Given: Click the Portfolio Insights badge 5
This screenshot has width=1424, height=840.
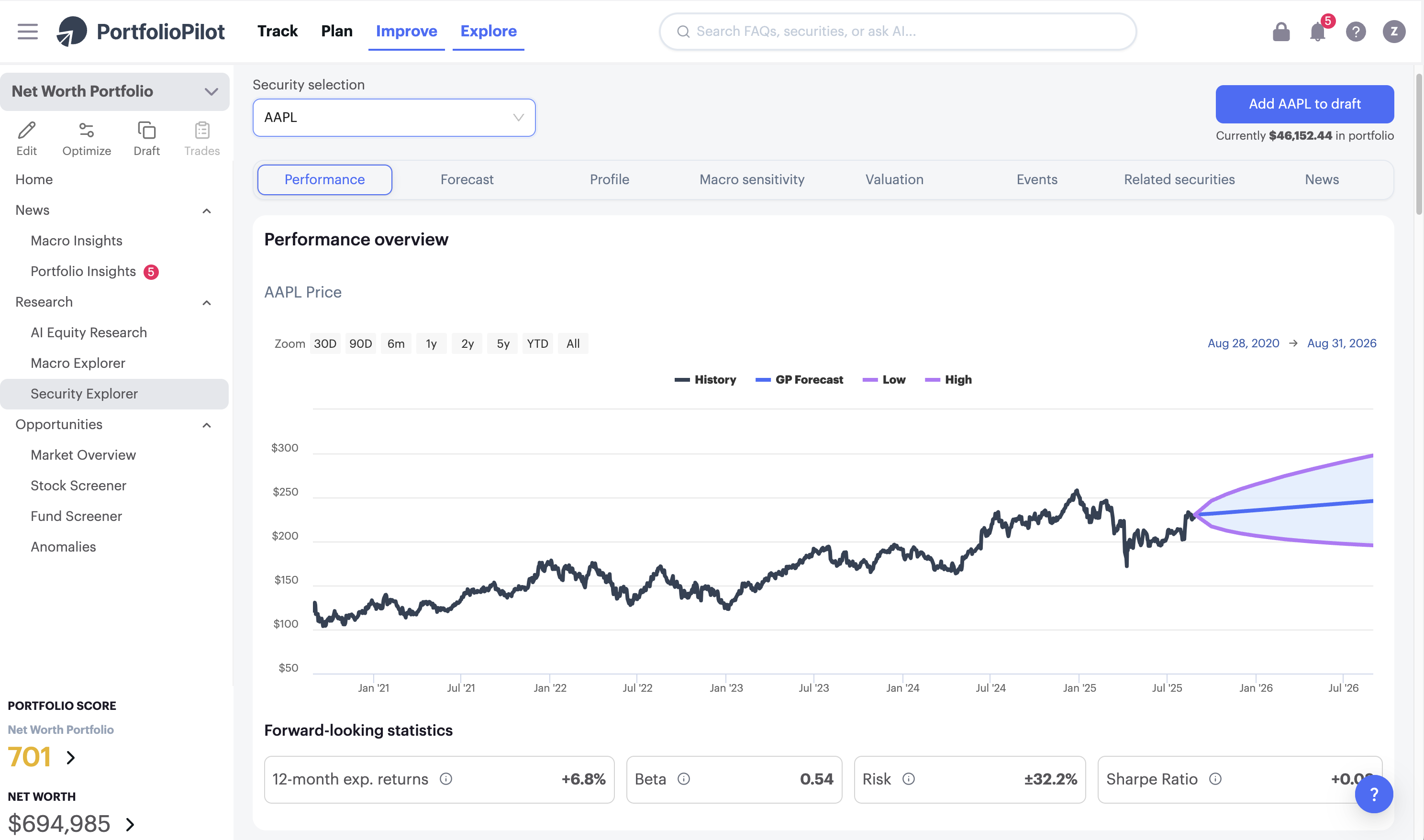Looking at the screenshot, I should pos(151,272).
